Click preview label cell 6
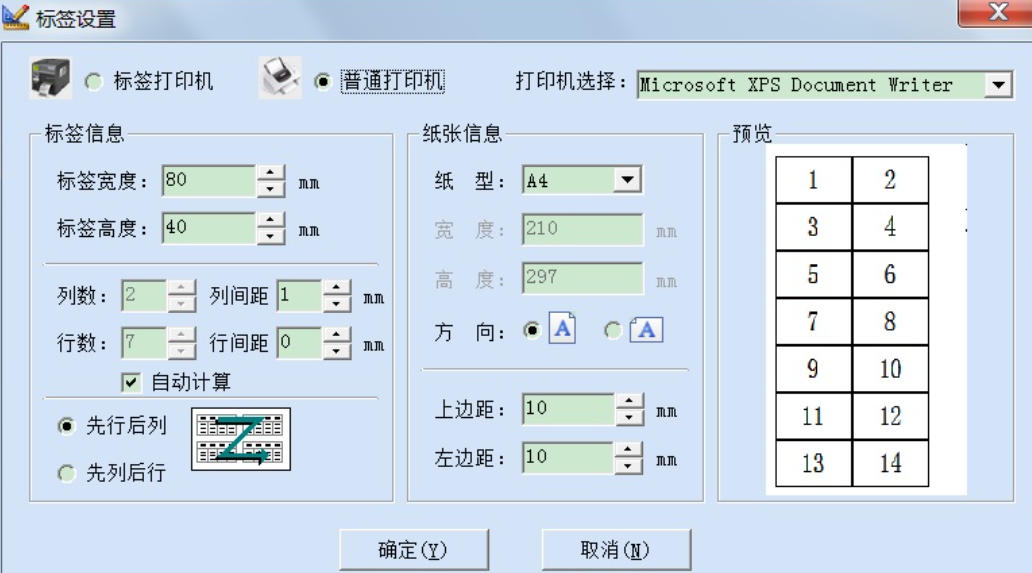The height and width of the screenshot is (573, 1032). (890, 274)
